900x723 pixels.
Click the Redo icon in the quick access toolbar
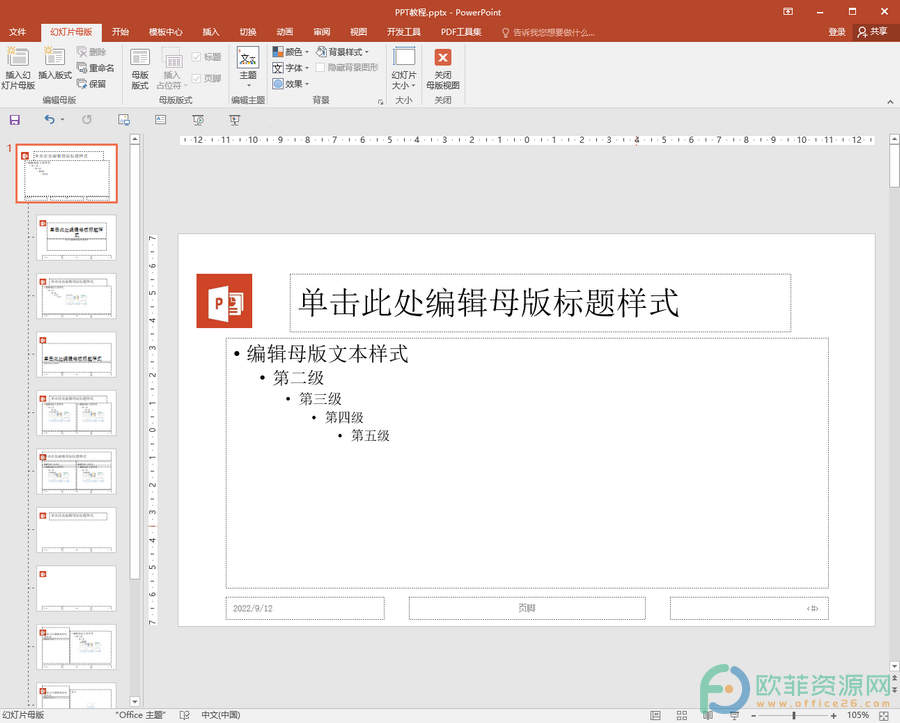point(87,119)
